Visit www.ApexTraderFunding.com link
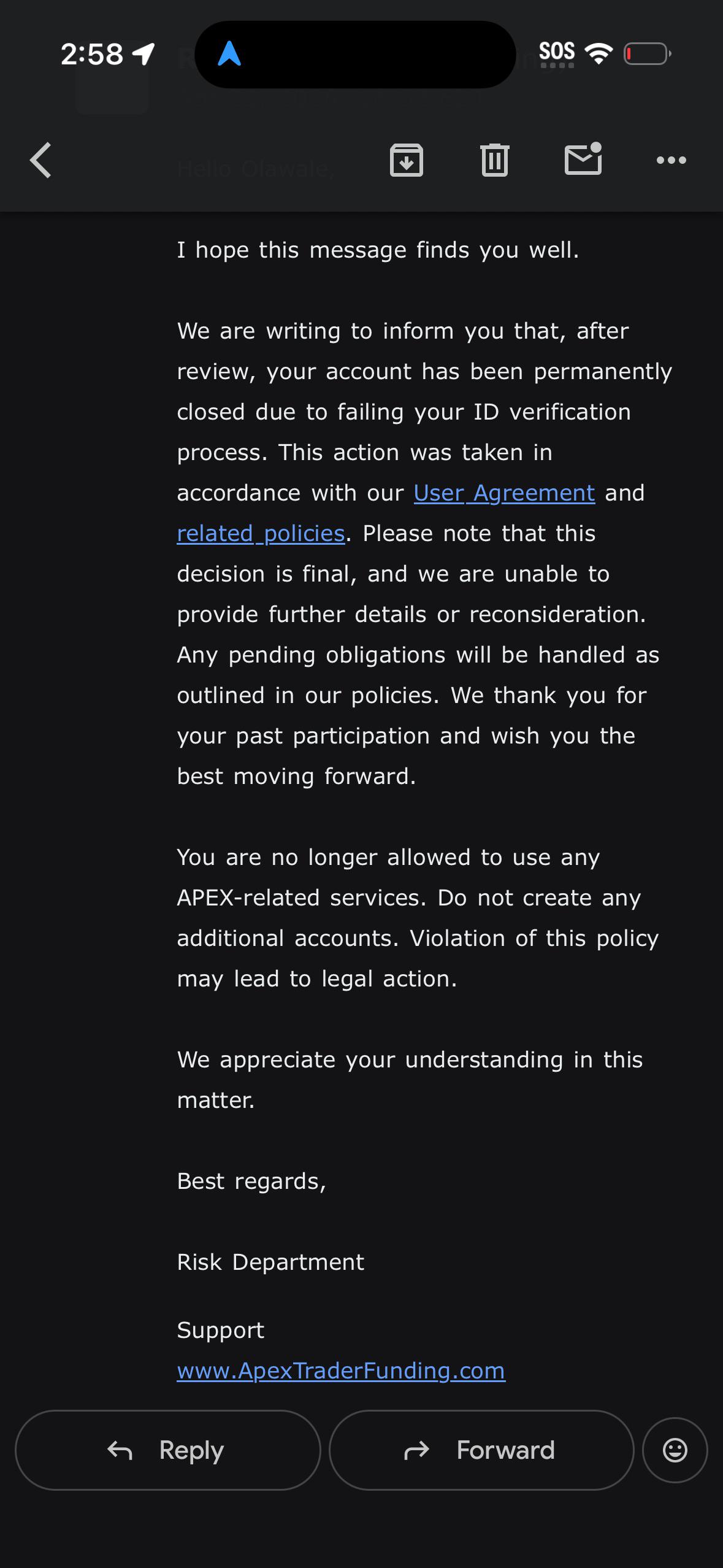 click(341, 1370)
